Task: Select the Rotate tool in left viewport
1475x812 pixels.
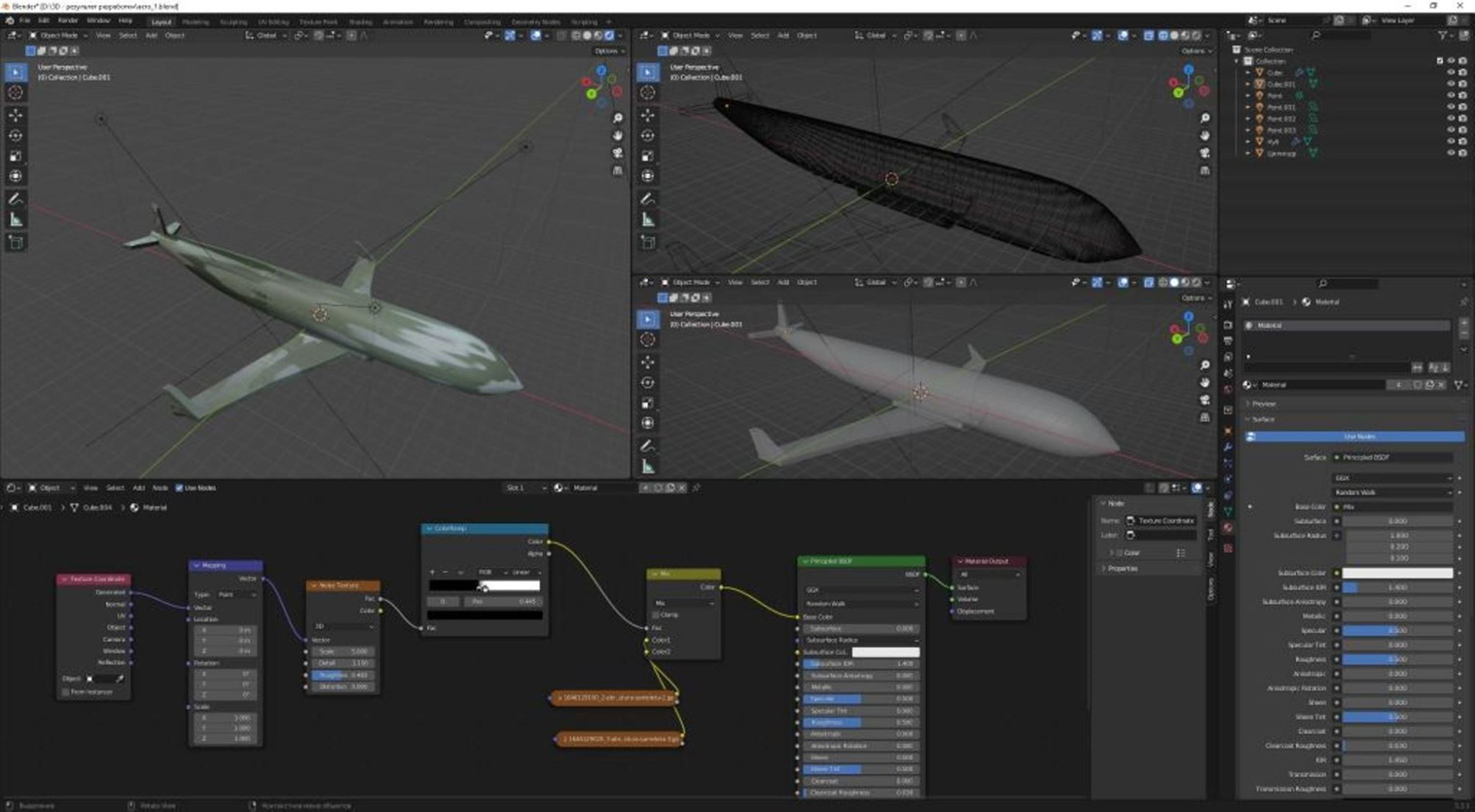Action: pos(16,136)
